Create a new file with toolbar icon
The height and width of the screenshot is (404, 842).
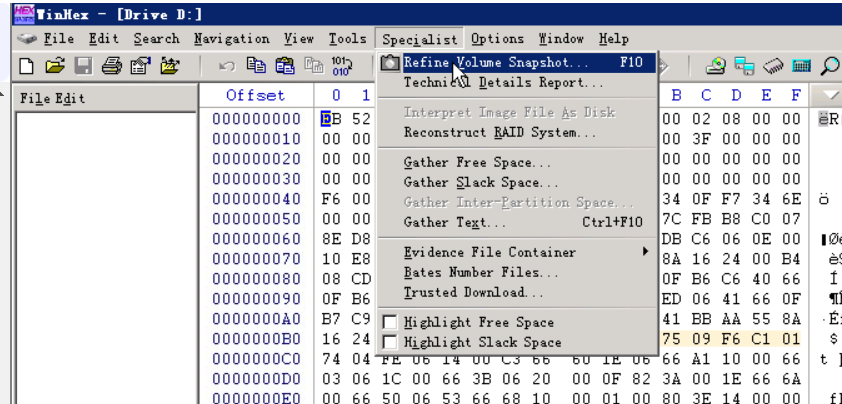click(x=26, y=66)
